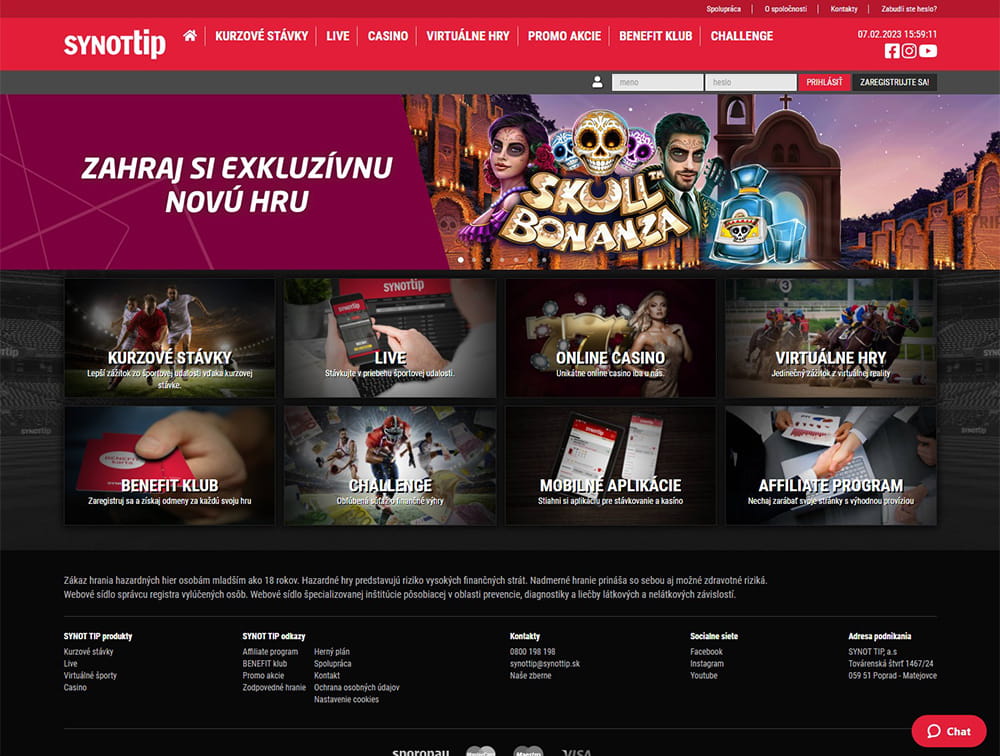The width and height of the screenshot is (1000, 756).
Task: Click footer link Naše zberne
Action: point(531,676)
